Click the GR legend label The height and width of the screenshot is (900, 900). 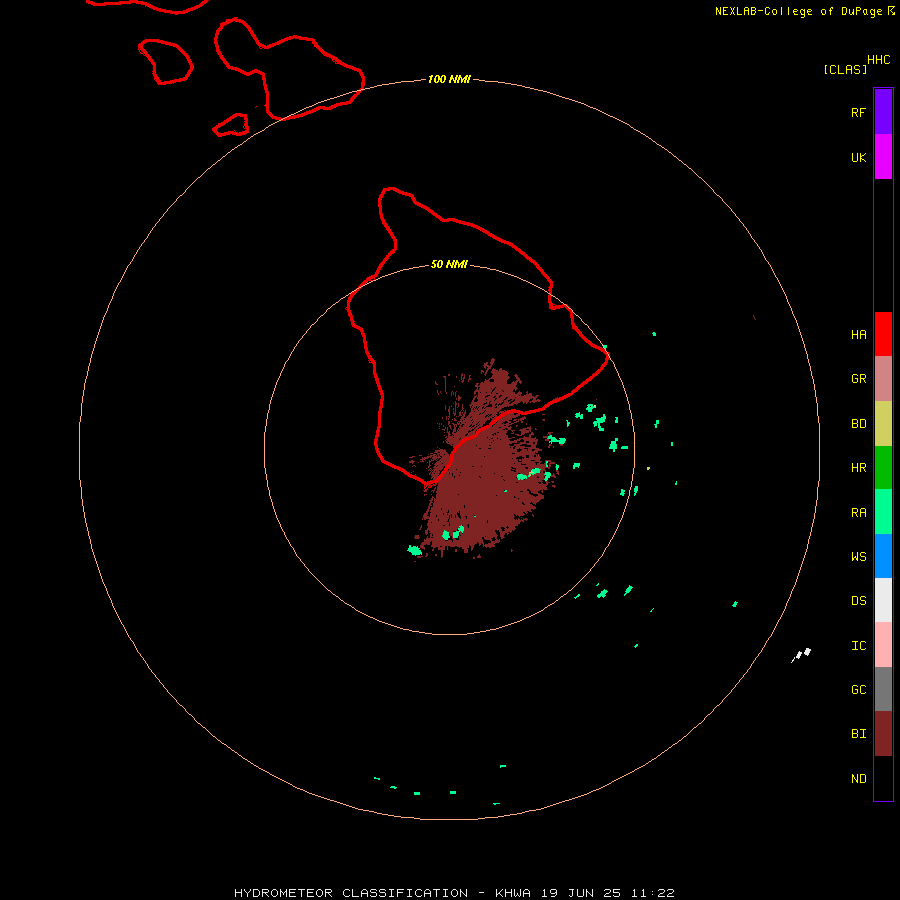coord(858,379)
